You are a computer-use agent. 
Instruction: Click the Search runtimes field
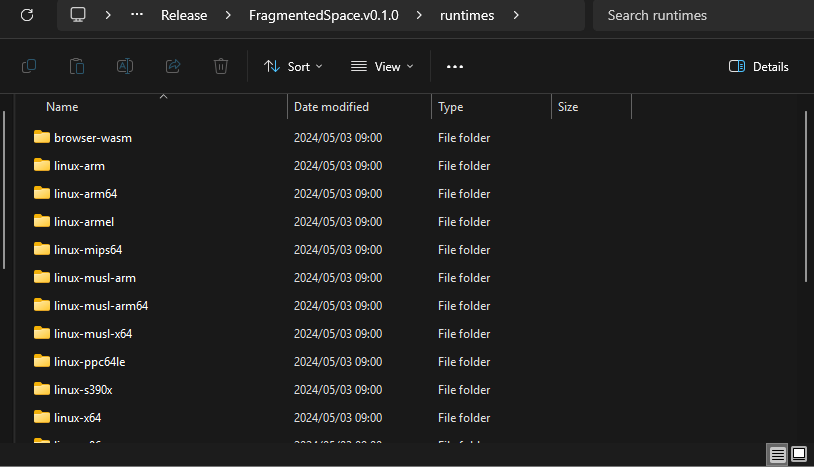(x=700, y=16)
